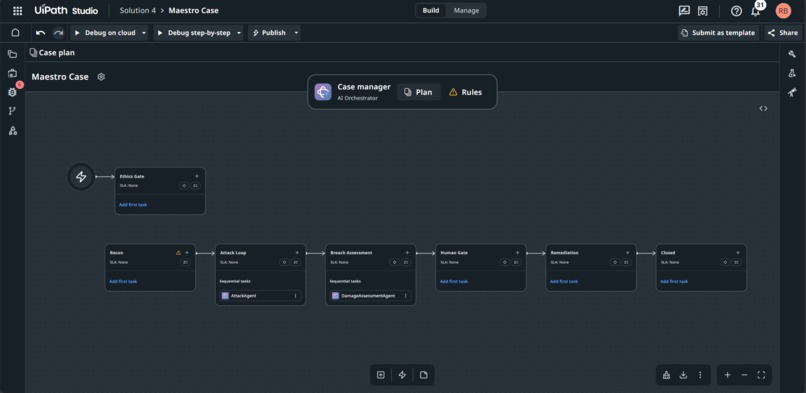Expand the Debug step-by-step dropdown arrow

click(x=239, y=33)
